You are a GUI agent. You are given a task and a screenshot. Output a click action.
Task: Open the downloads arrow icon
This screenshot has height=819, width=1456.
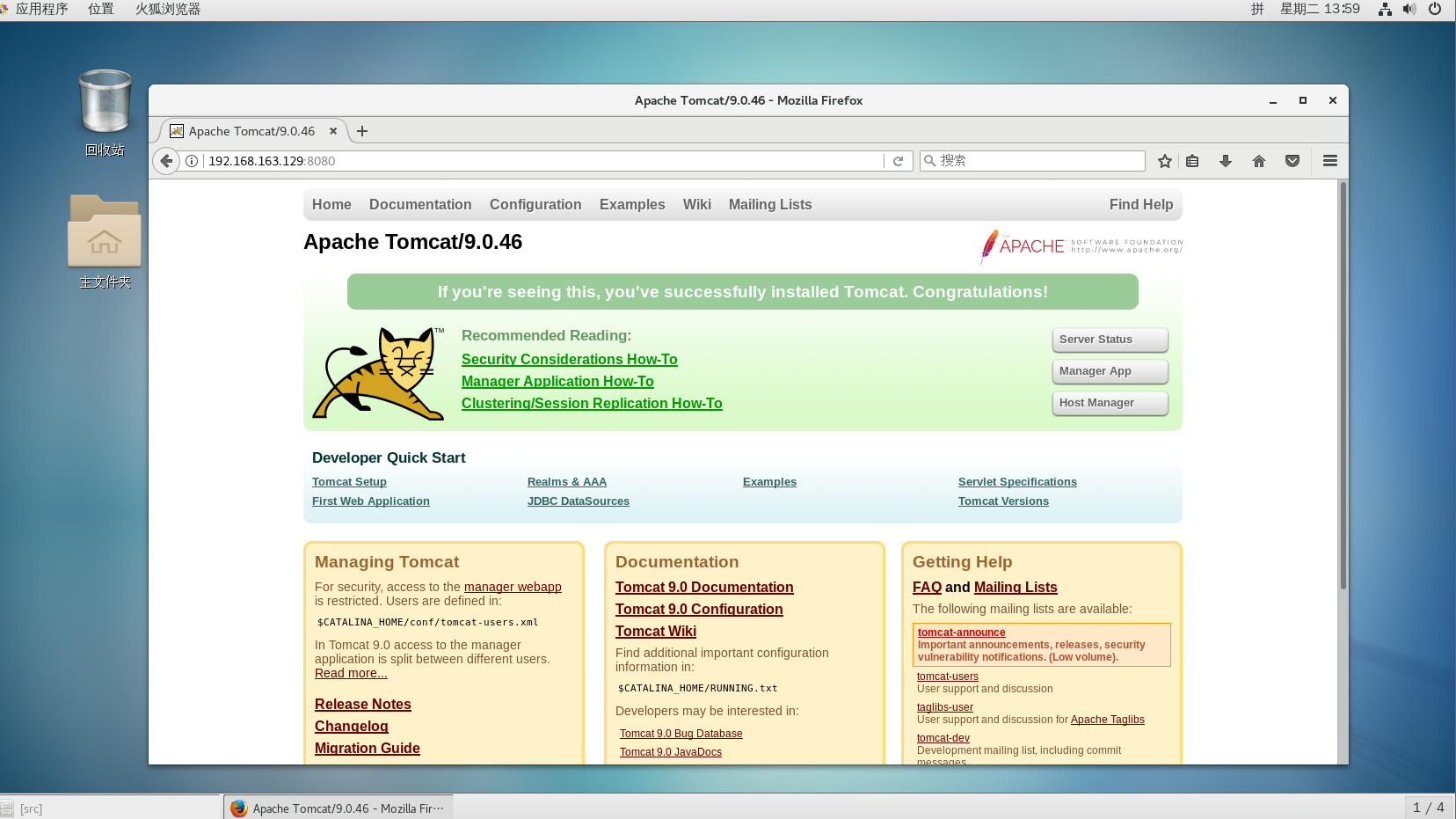(x=1226, y=161)
